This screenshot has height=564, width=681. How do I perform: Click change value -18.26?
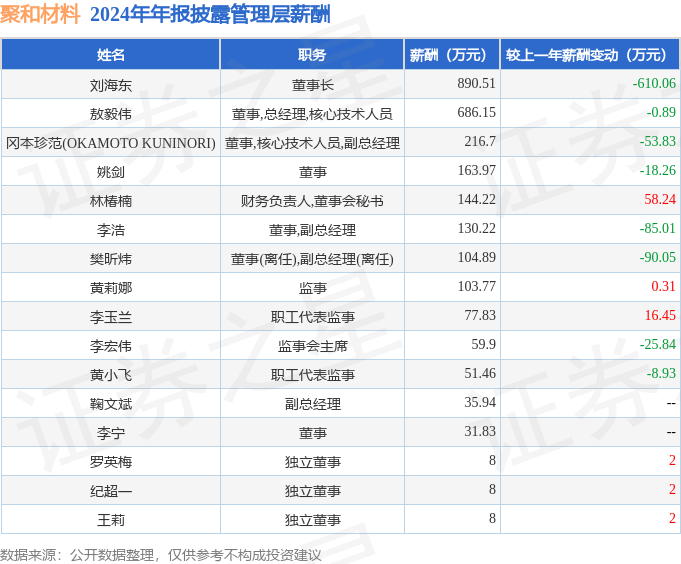point(658,170)
